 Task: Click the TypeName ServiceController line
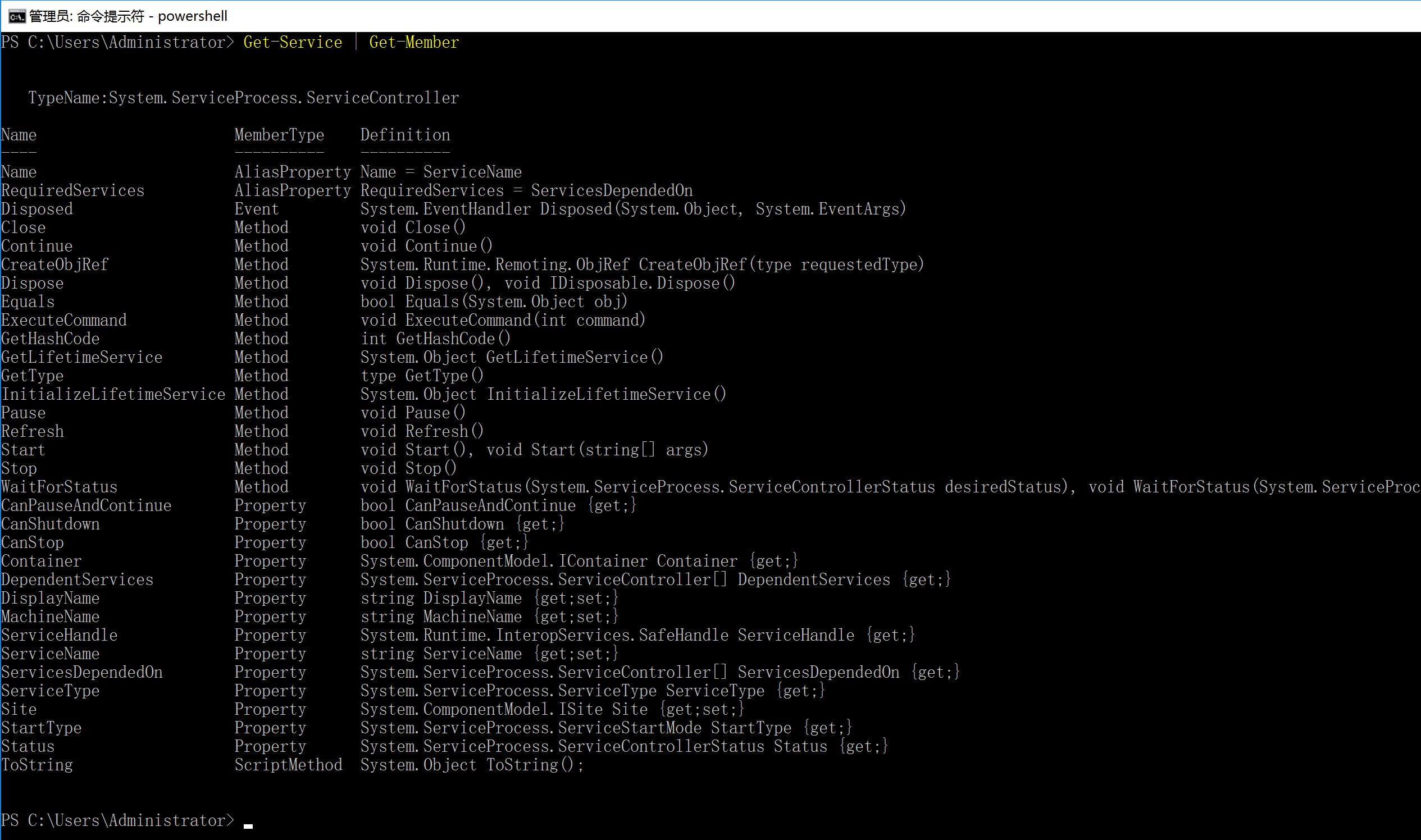coord(243,98)
